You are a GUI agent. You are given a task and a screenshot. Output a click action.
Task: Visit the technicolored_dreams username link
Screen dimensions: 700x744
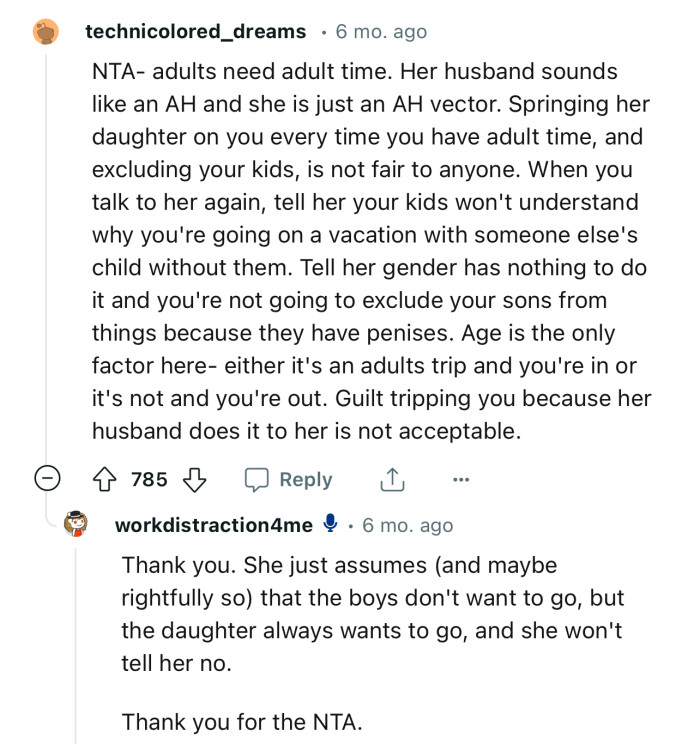[196, 32]
